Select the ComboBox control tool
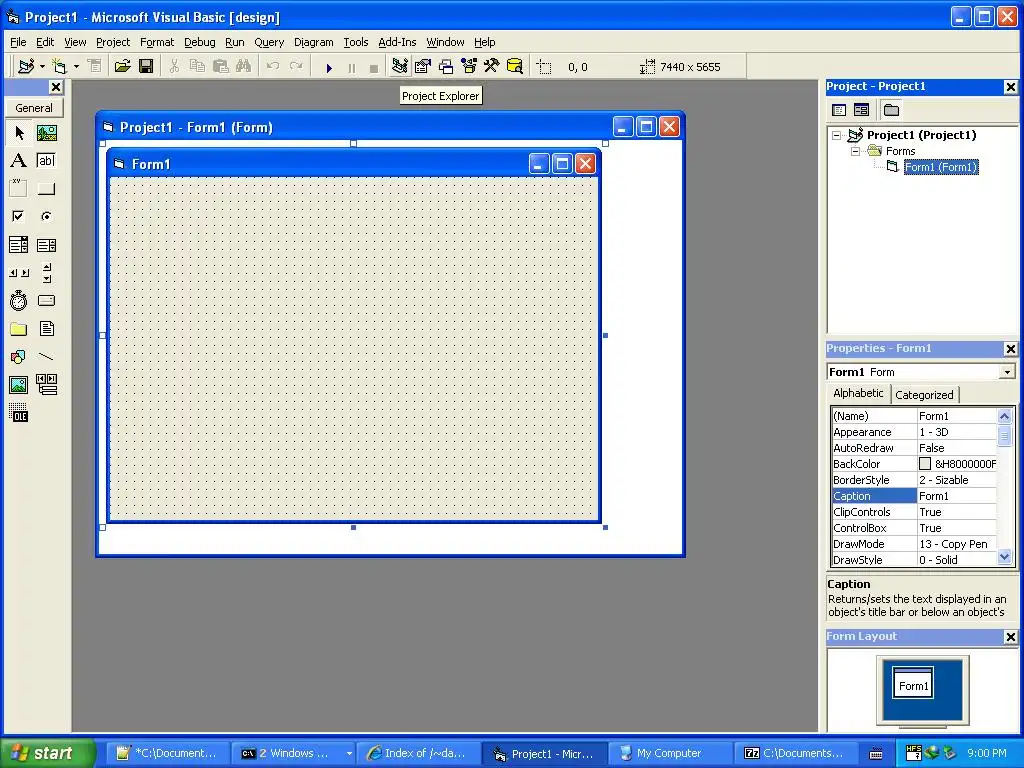This screenshot has width=1024, height=768. pyautogui.click(x=19, y=245)
